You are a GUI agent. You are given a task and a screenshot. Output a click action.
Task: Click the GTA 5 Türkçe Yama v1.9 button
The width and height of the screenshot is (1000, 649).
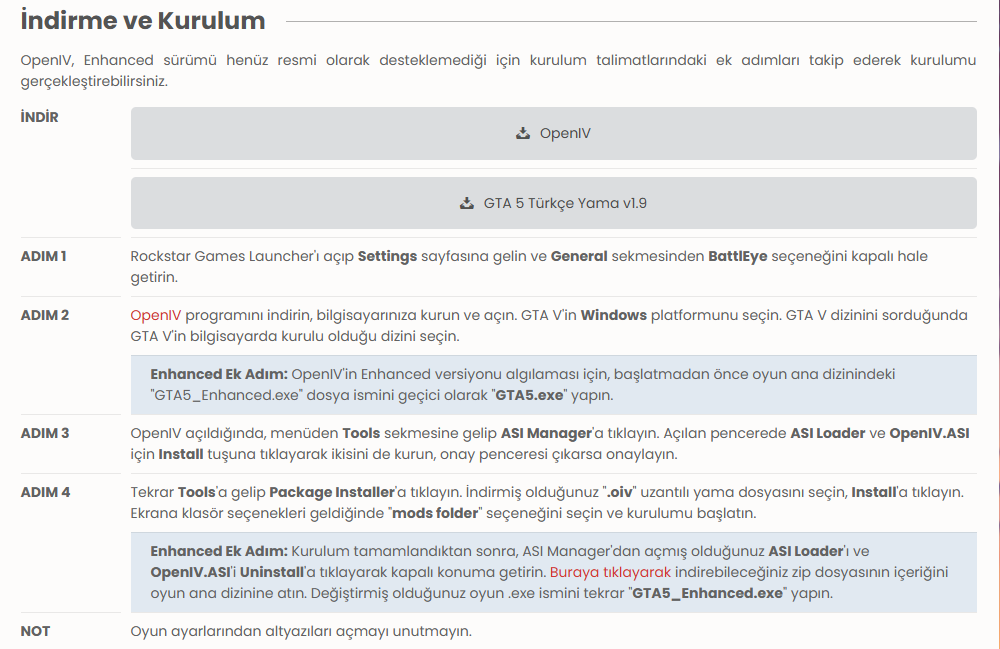coord(554,203)
